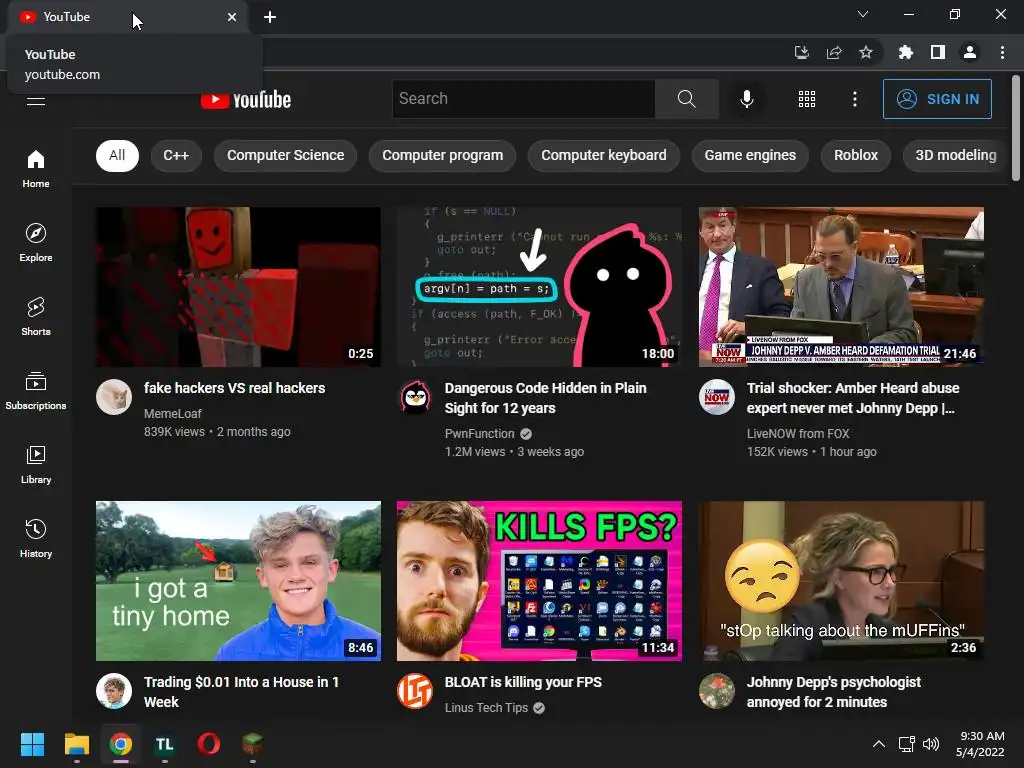Go to Home in the sidebar
Image resolution: width=1024 pixels, height=768 pixels.
coord(36,168)
